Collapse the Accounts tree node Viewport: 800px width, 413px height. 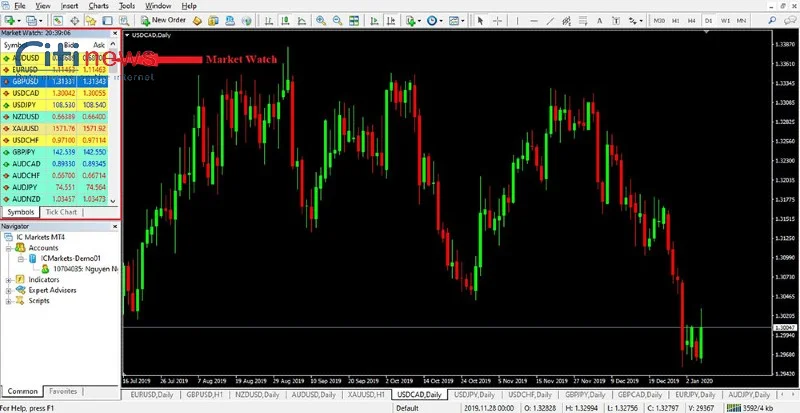tap(9, 248)
